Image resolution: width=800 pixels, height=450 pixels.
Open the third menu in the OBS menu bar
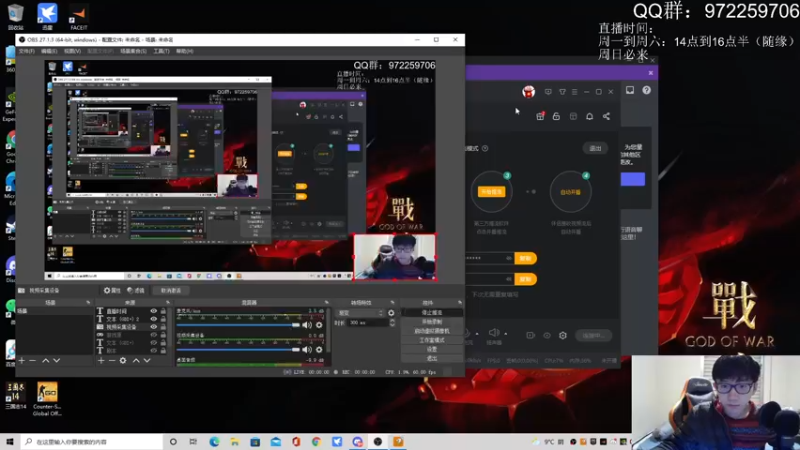(72, 51)
